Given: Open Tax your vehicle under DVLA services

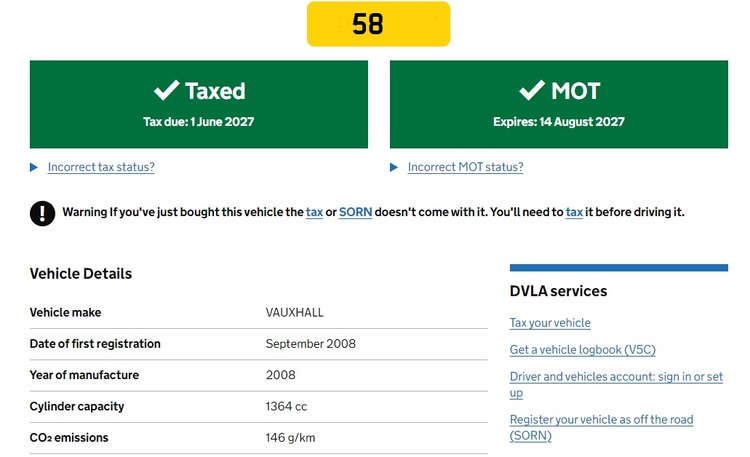Looking at the screenshot, I should click(550, 323).
